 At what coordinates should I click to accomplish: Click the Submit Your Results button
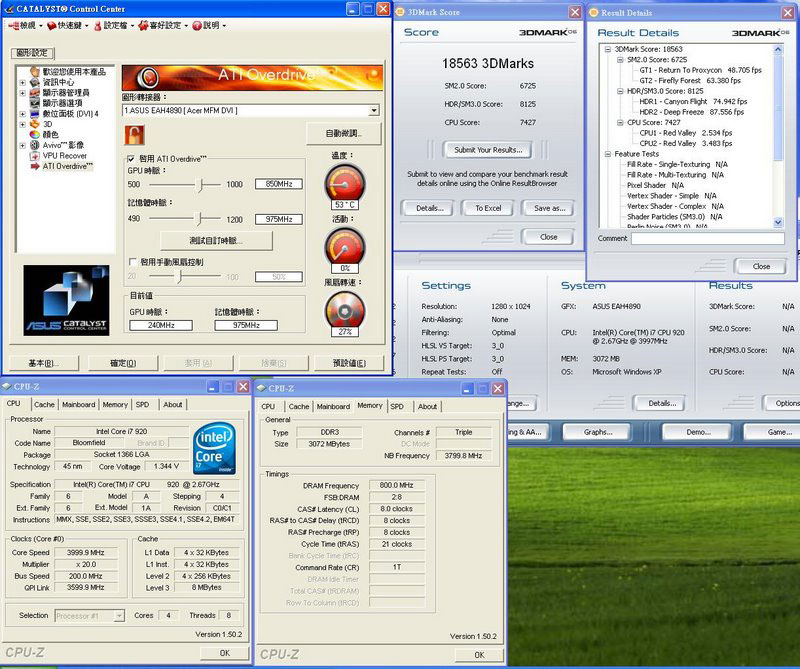point(487,150)
